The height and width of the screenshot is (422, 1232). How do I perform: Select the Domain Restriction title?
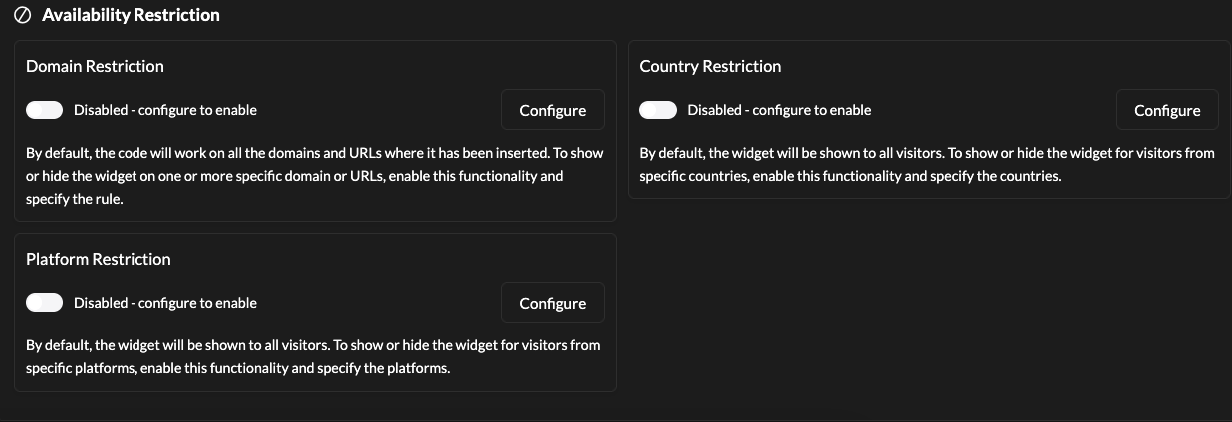pyautogui.click(x=94, y=66)
